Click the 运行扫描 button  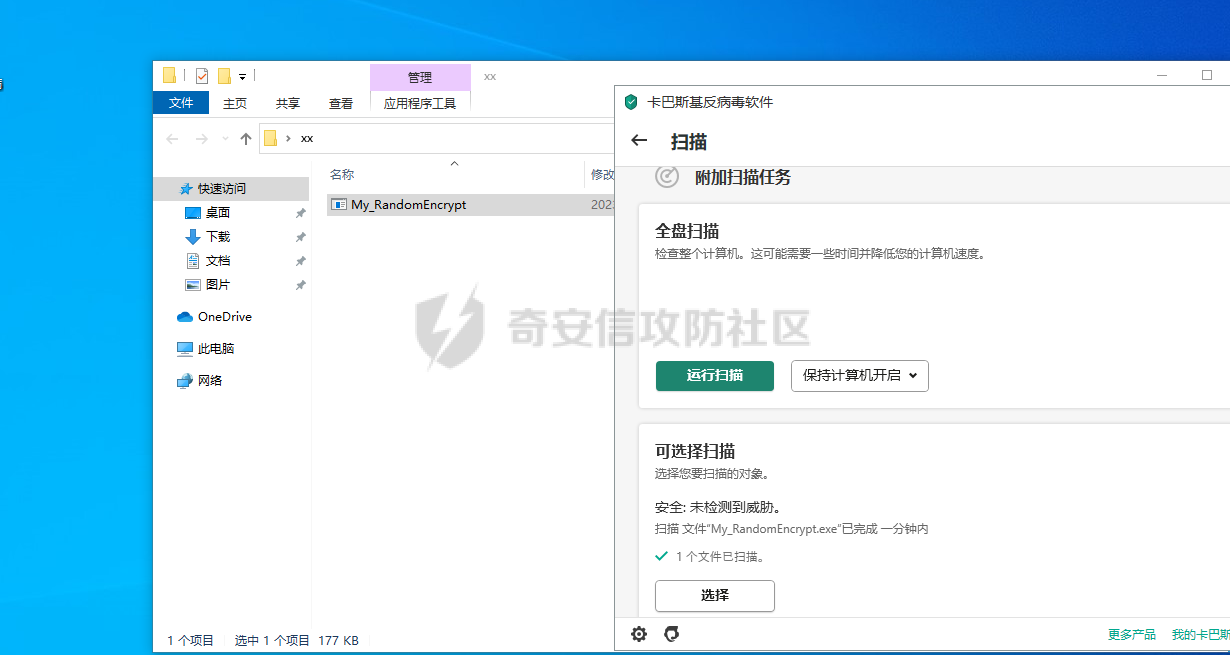(715, 376)
